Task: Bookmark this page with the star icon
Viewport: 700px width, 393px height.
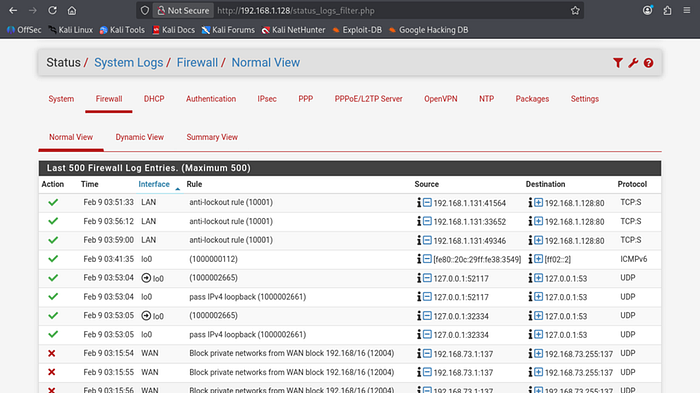Action: (575, 10)
